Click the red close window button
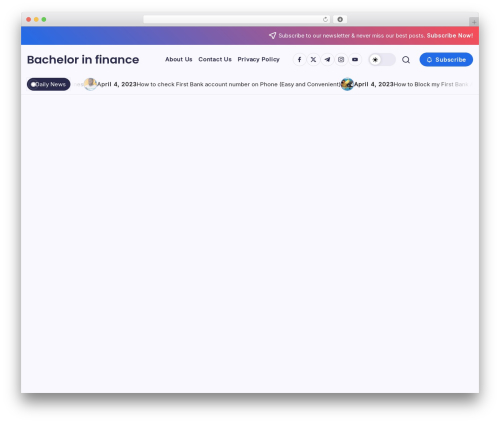The image size is (500, 423). (x=29, y=19)
